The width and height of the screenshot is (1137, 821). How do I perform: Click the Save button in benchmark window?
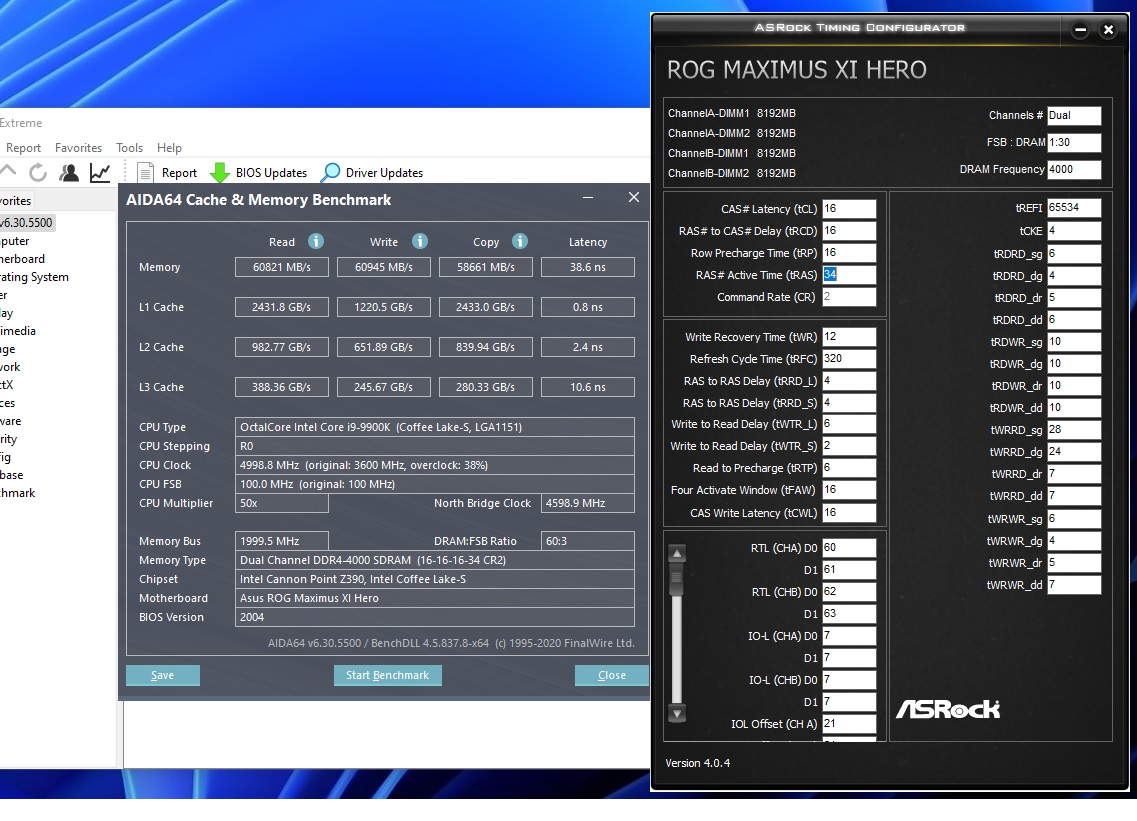[162, 675]
